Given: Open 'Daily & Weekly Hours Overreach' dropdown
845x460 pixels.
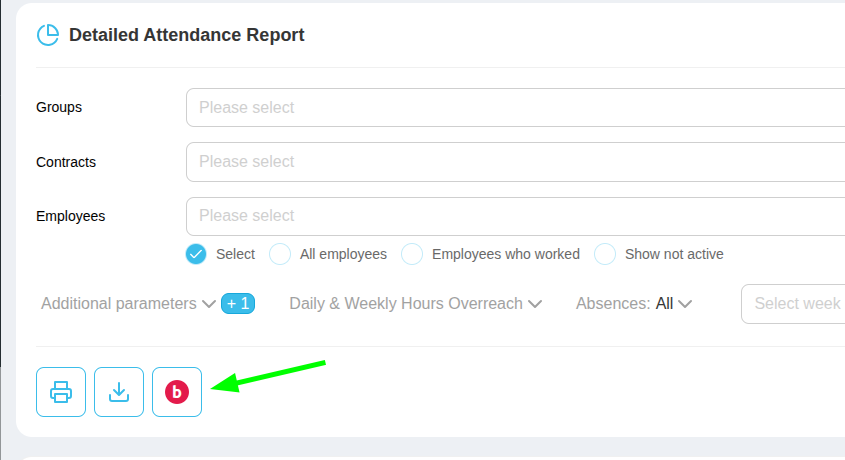Looking at the screenshot, I should (x=415, y=303).
